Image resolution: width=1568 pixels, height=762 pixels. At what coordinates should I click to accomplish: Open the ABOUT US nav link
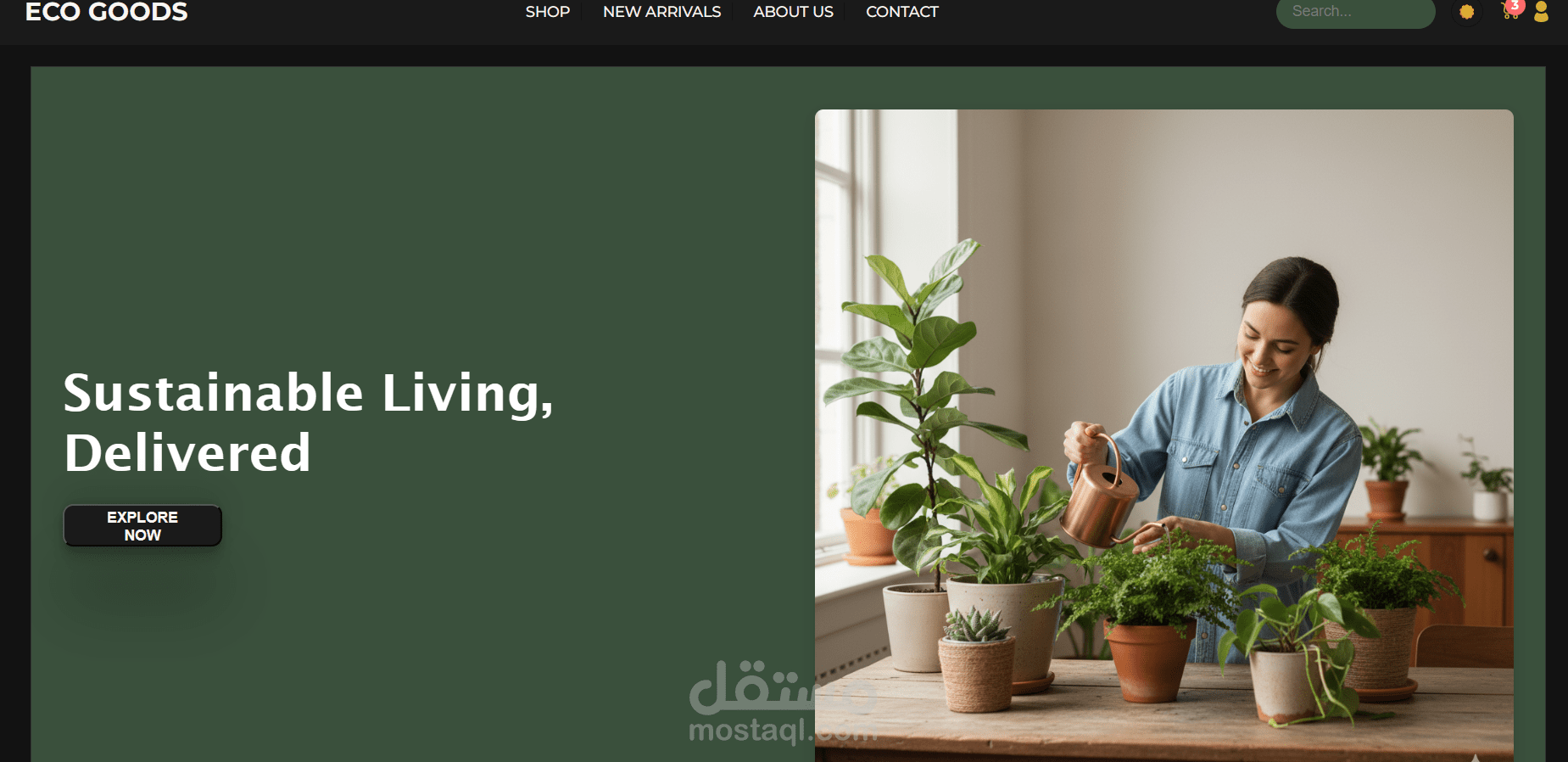(x=793, y=12)
